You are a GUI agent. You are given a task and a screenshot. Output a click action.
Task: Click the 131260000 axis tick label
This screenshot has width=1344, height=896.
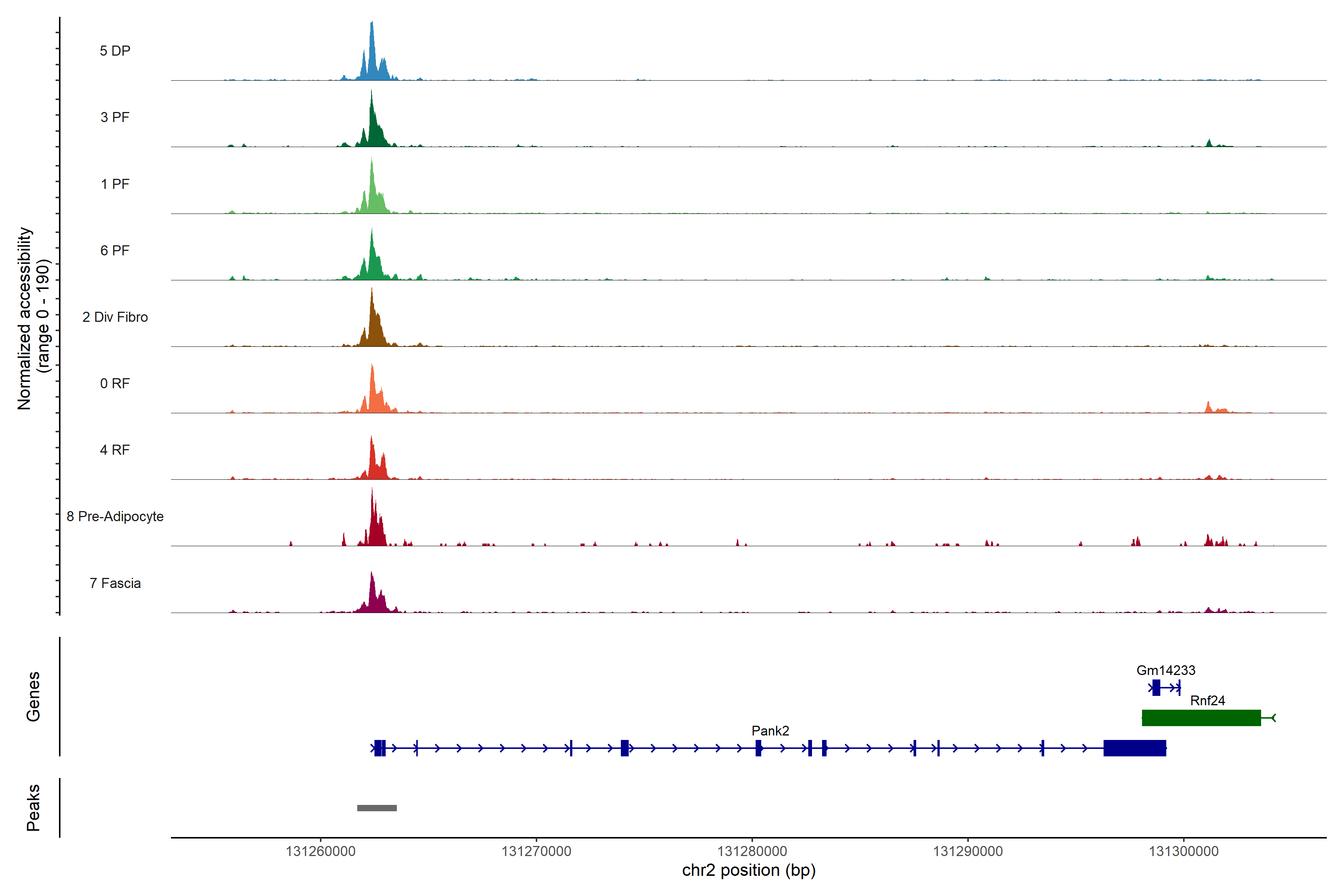pos(320,851)
